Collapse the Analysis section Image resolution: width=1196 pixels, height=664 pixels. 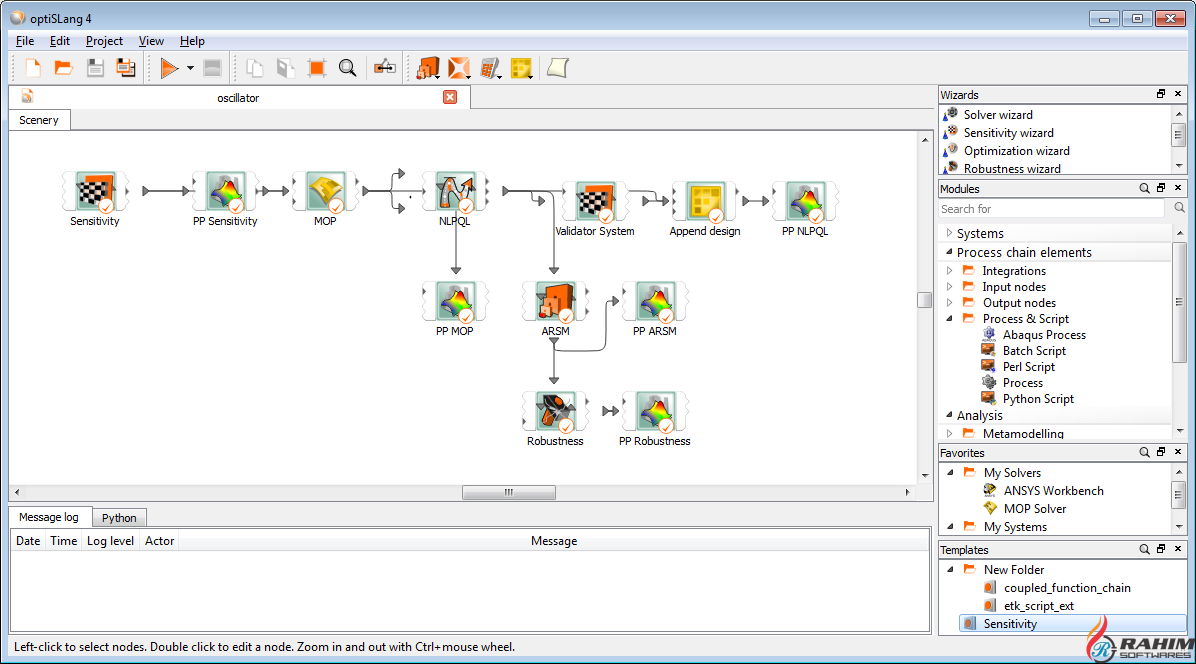pyautogui.click(x=949, y=415)
